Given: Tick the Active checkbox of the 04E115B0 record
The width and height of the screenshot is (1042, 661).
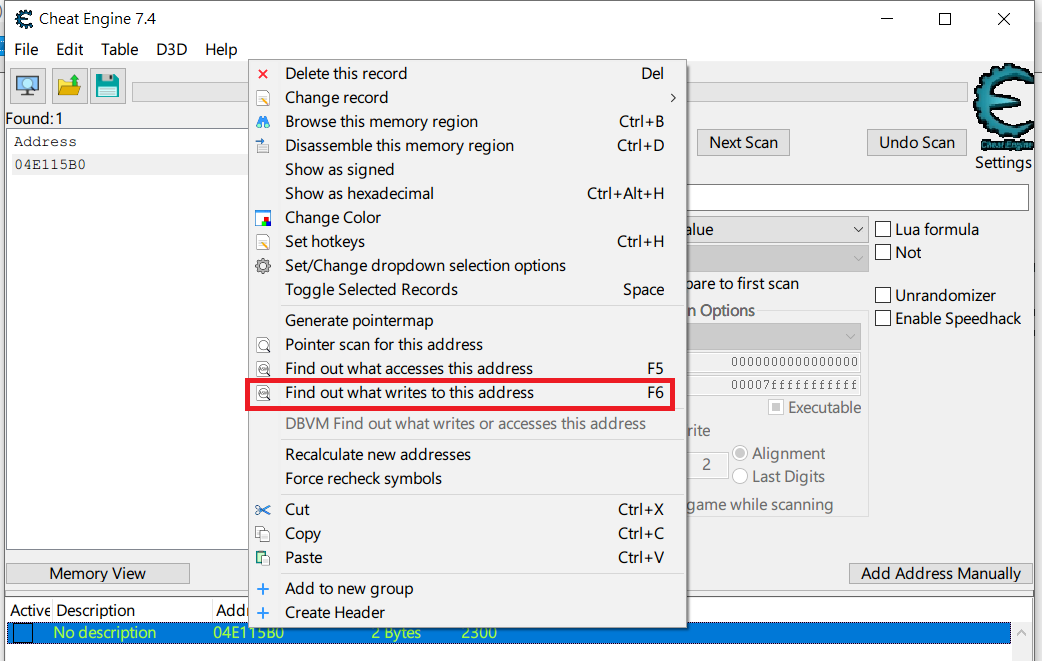Looking at the screenshot, I should [23, 633].
